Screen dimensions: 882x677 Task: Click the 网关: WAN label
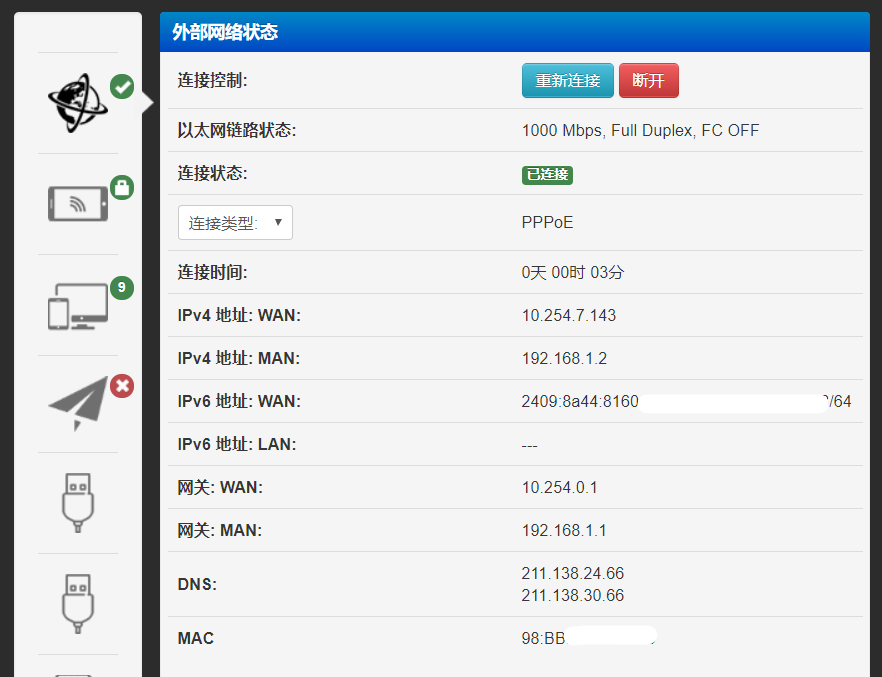(220, 488)
